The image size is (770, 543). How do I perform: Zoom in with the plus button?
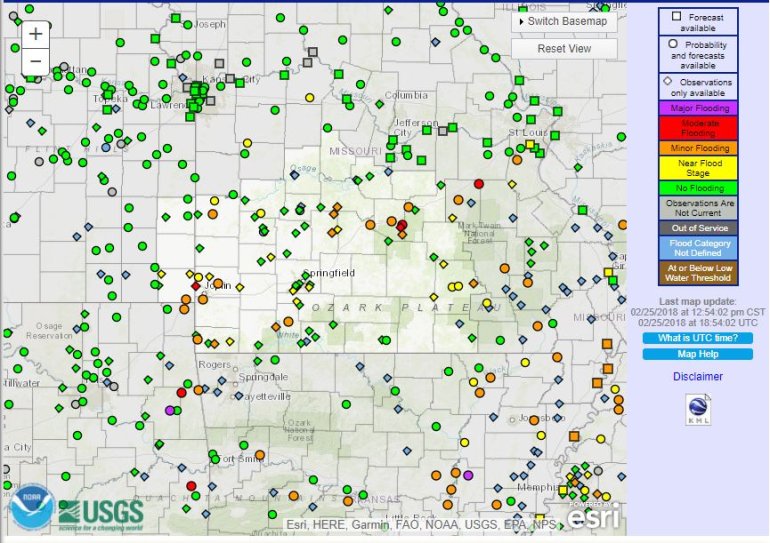click(35, 34)
